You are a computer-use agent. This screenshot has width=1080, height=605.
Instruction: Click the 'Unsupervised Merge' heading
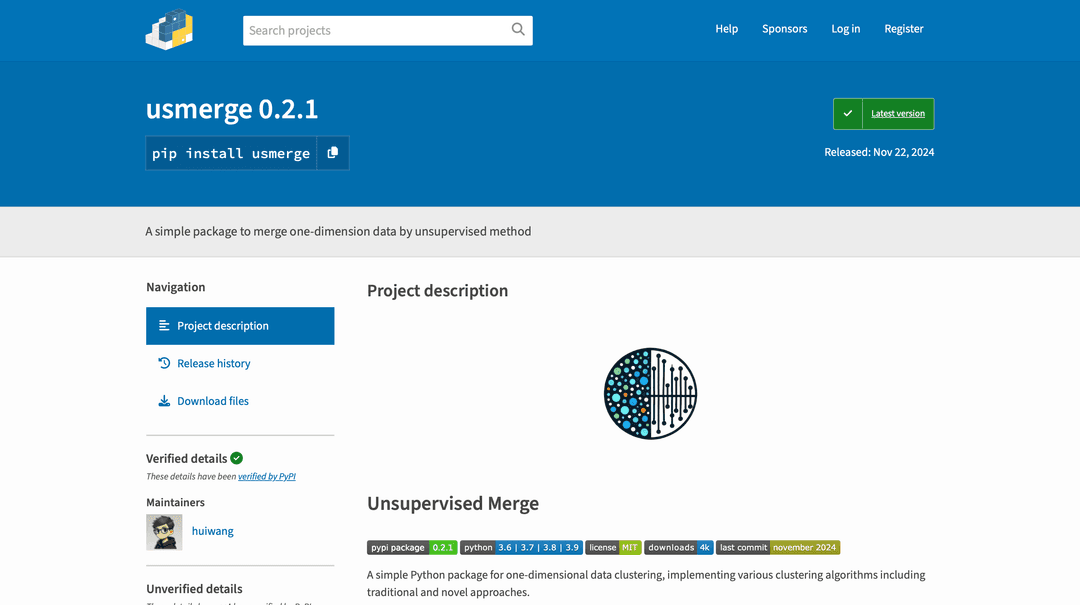[x=453, y=504]
